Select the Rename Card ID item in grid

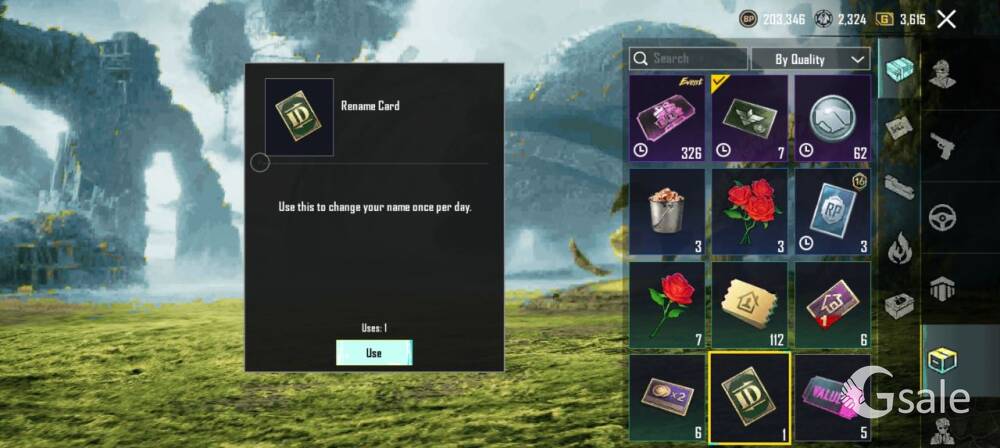pos(749,398)
